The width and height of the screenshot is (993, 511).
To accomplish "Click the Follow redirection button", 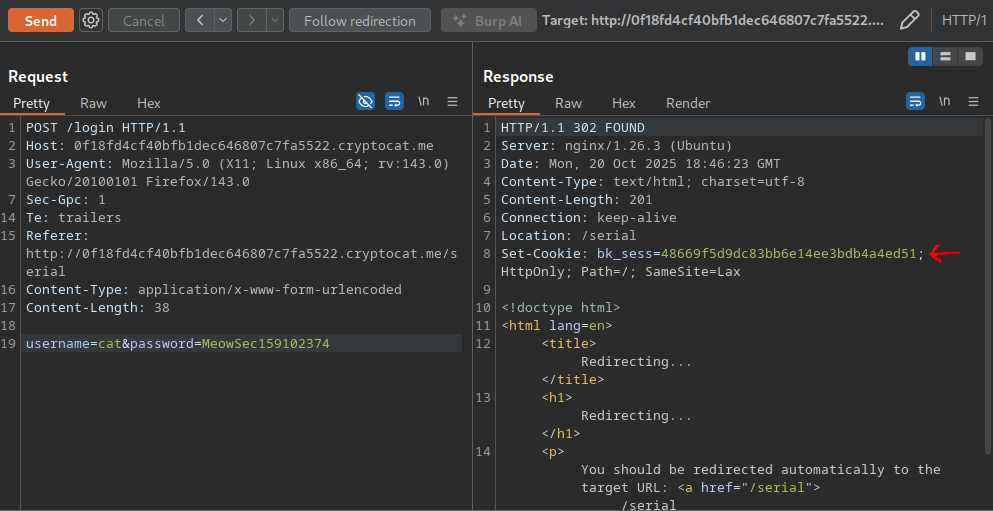I will [x=359, y=20].
